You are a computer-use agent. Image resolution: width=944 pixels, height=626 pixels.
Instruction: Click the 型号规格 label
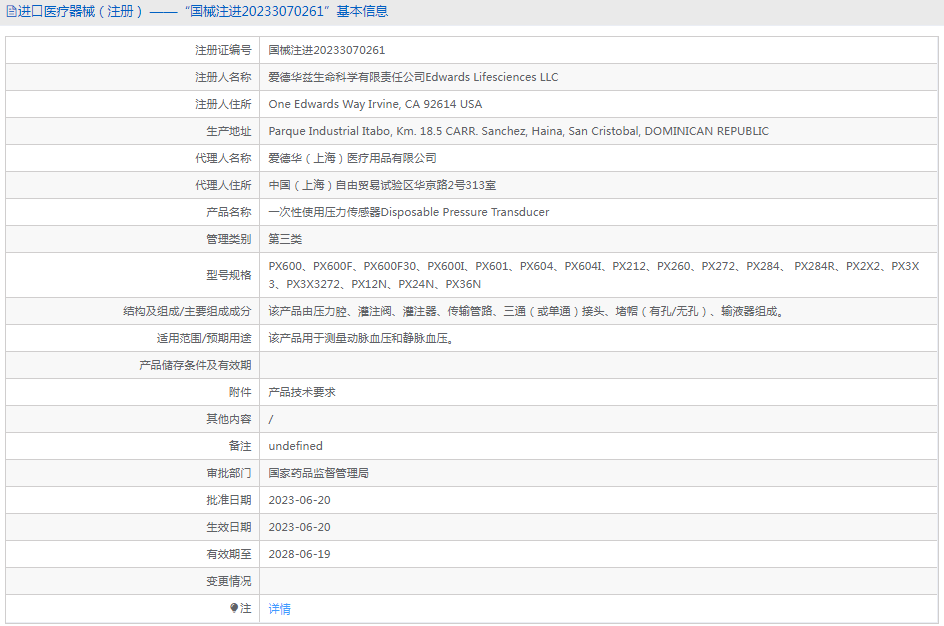[x=229, y=275]
